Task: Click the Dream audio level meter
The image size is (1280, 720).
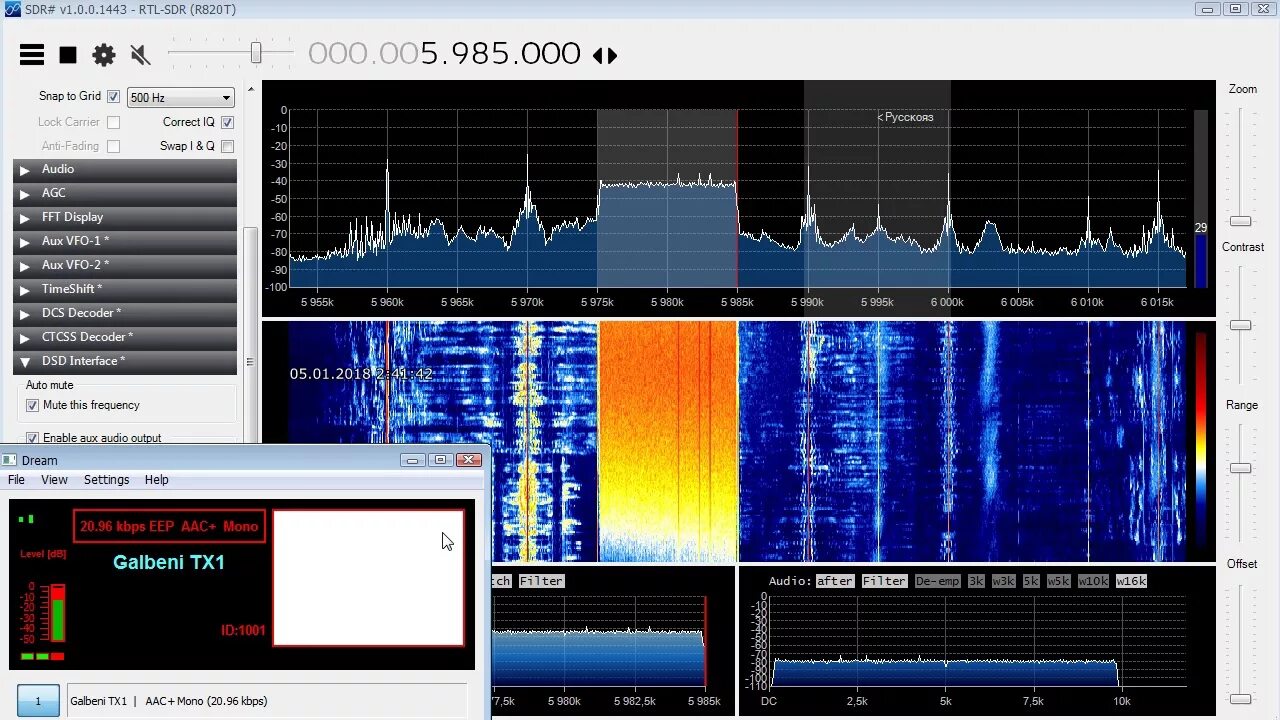Action: click(x=57, y=613)
